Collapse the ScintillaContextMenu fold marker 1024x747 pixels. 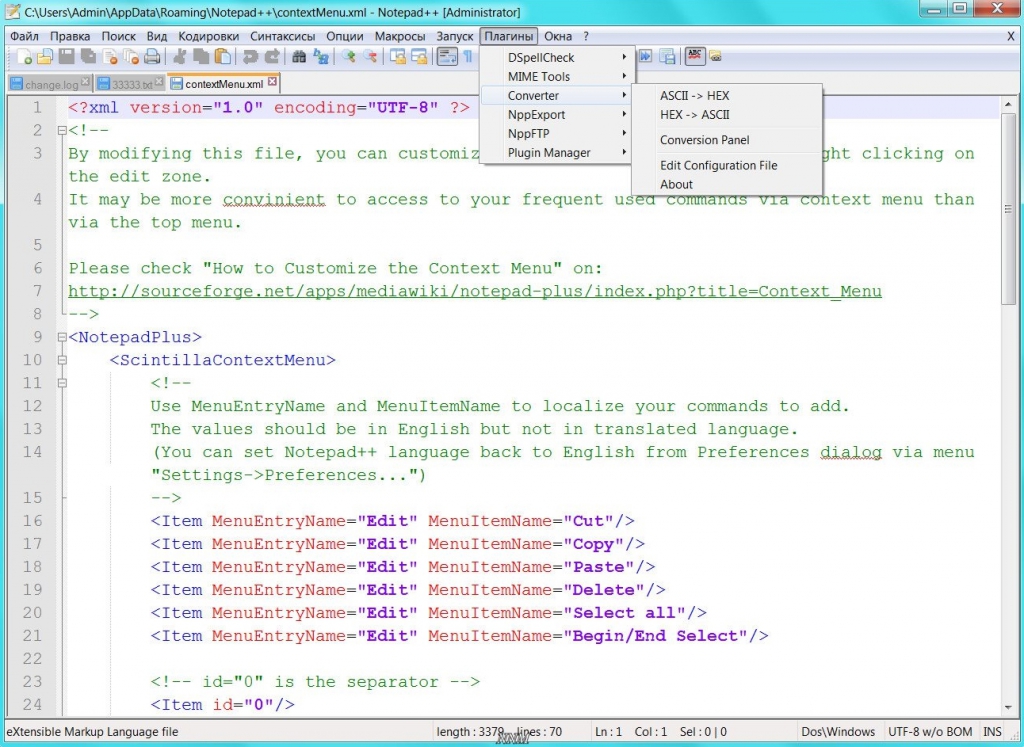coord(61,360)
